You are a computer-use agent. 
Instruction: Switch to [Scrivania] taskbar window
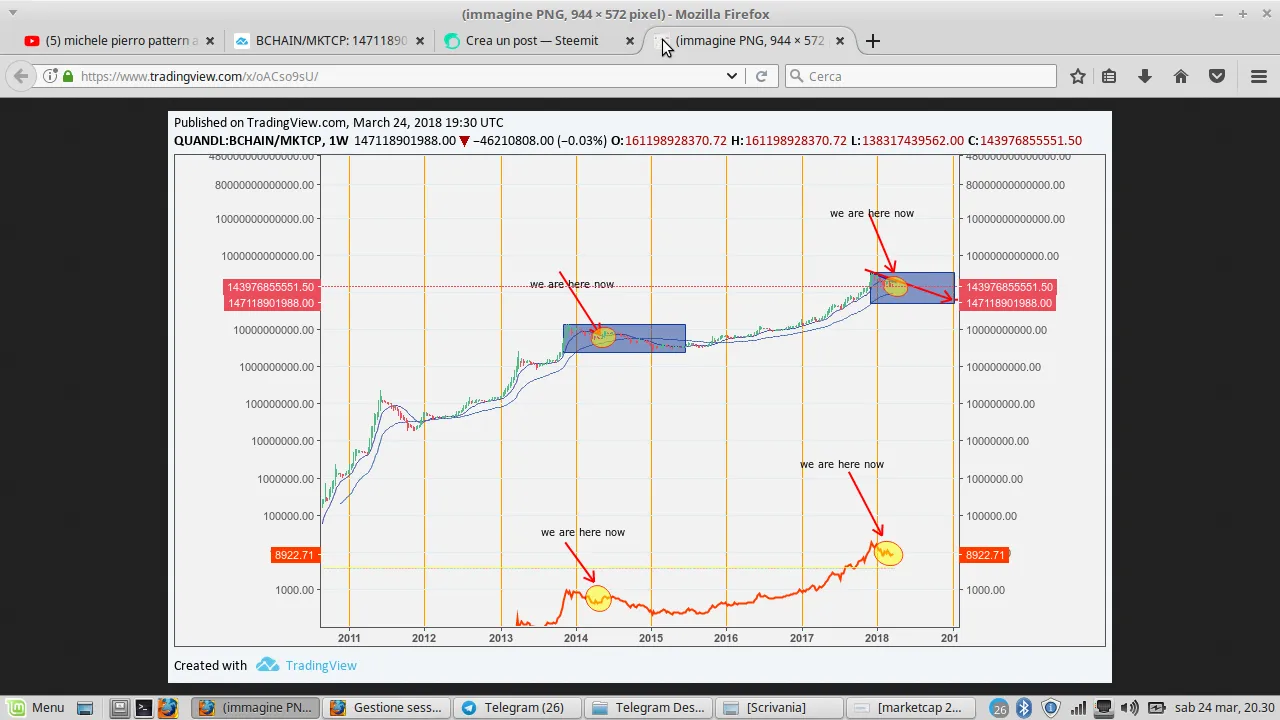[780, 708]
